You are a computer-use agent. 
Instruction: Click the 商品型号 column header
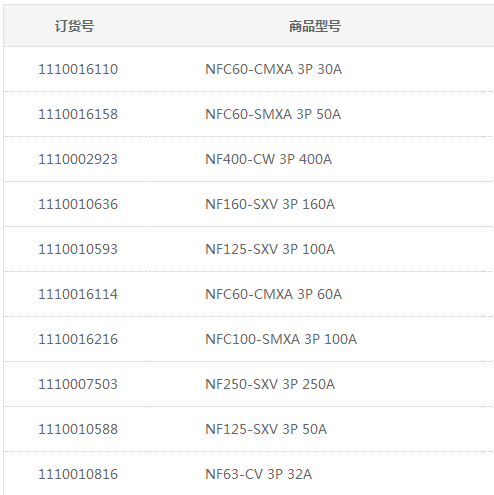pyautogui.click(x=315, y=26)
